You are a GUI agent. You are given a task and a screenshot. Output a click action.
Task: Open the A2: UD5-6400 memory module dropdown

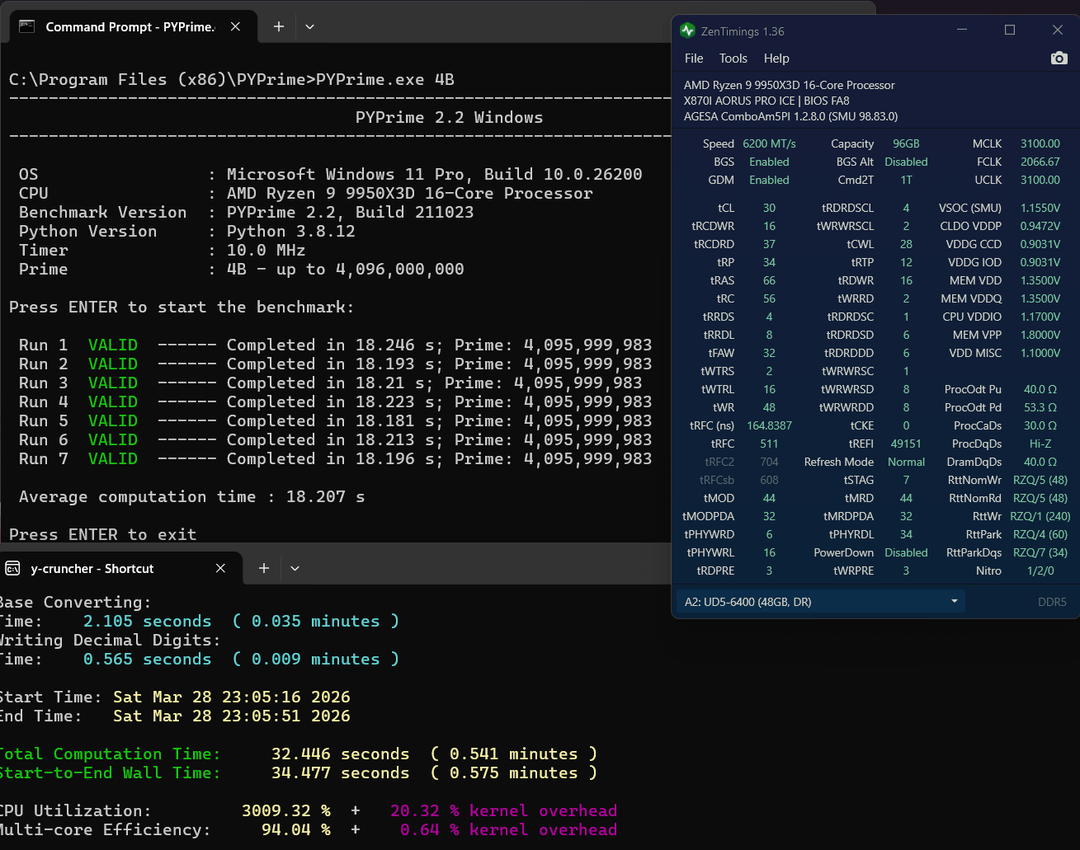pos(822,601)
